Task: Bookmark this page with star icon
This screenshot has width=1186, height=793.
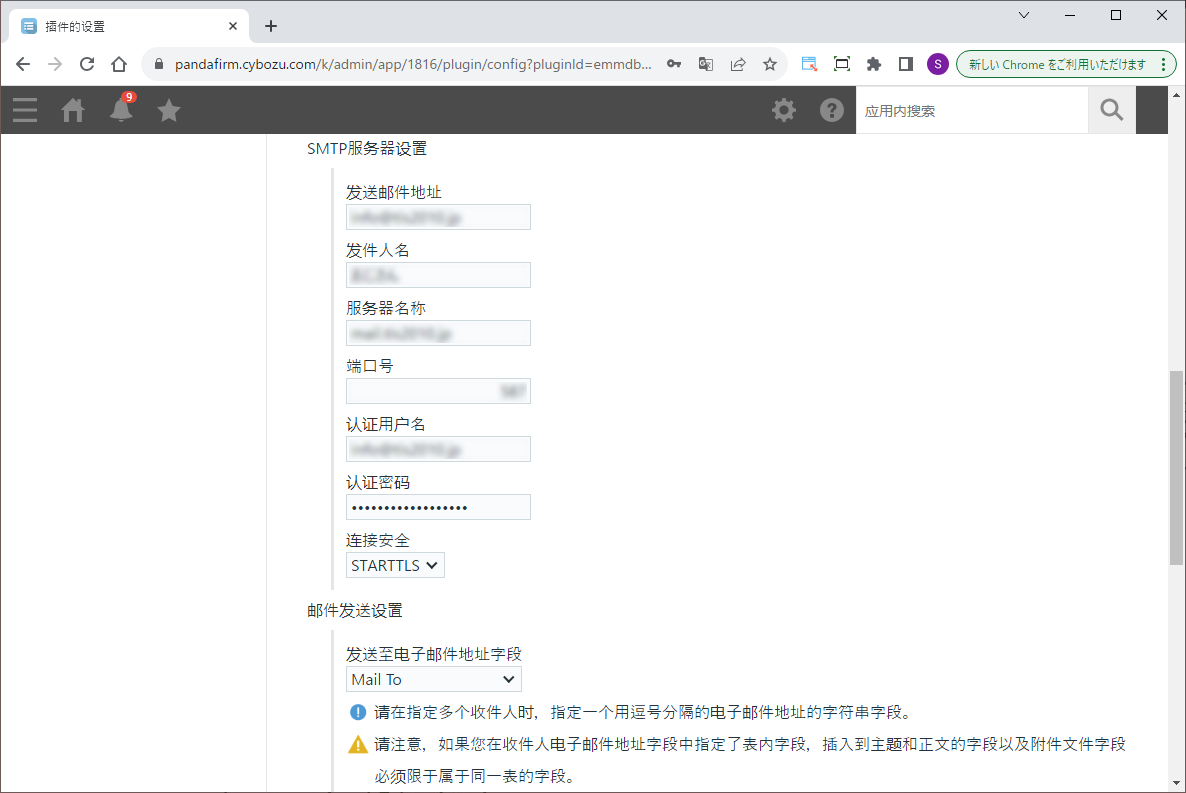Action: (770, 64)
